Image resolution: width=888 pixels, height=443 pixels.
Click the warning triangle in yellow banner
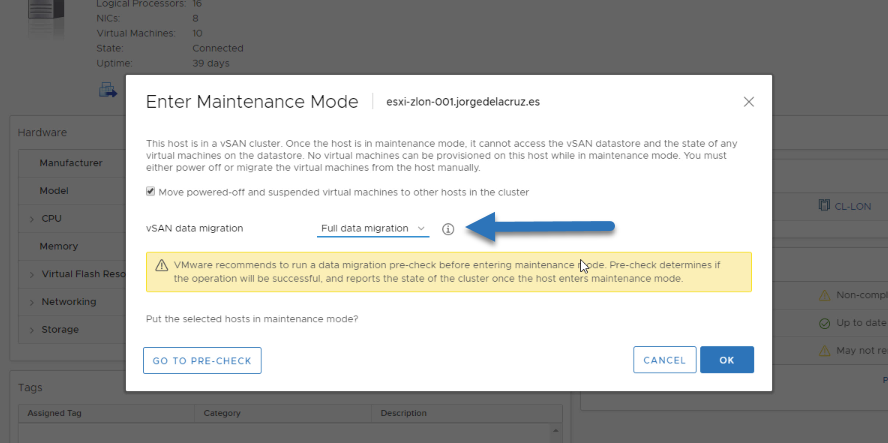point(162,265)
